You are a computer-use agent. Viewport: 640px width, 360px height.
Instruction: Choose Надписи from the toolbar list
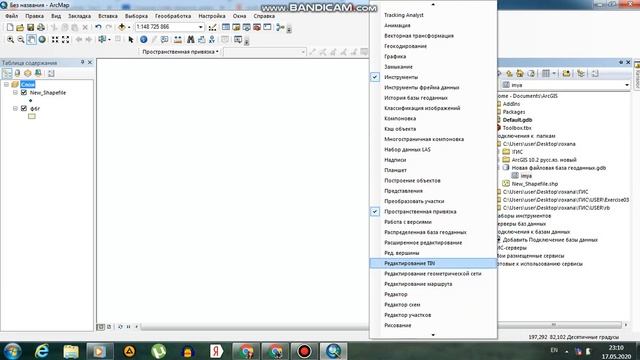(433, 160)
